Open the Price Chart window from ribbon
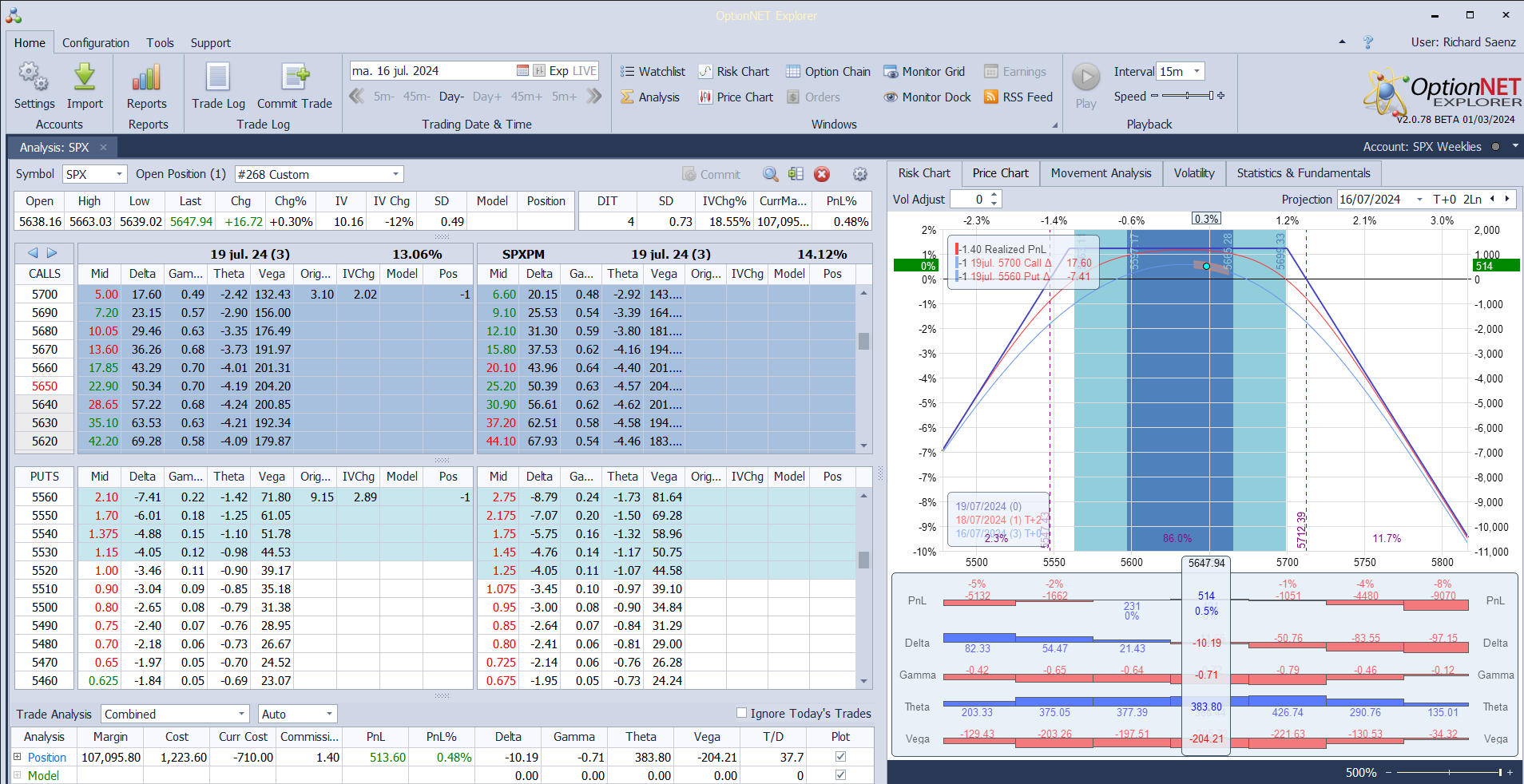The height and width of the screenshot is (784, 1524). pos(735,97)
